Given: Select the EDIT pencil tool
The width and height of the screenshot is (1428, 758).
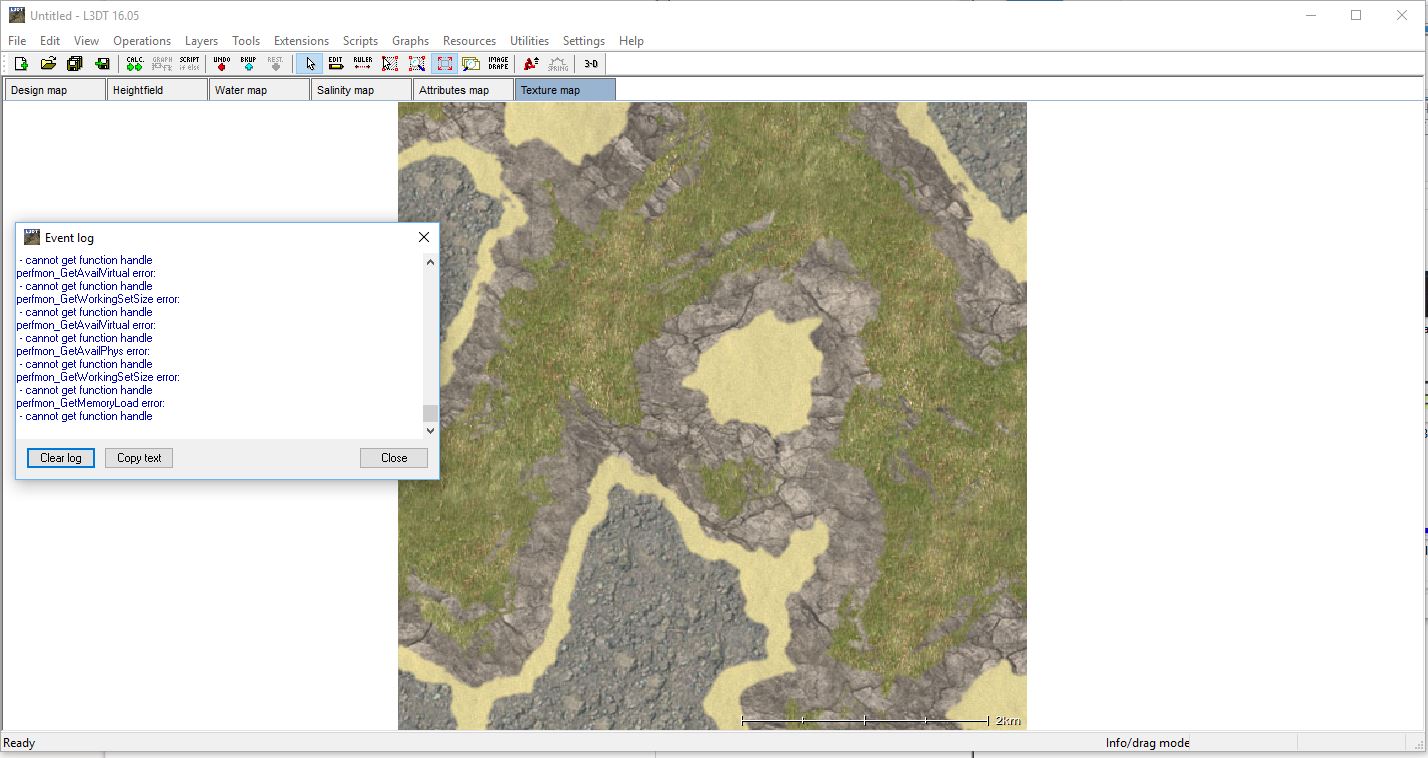Looking at the screenshot, I should tap(336, 63).
